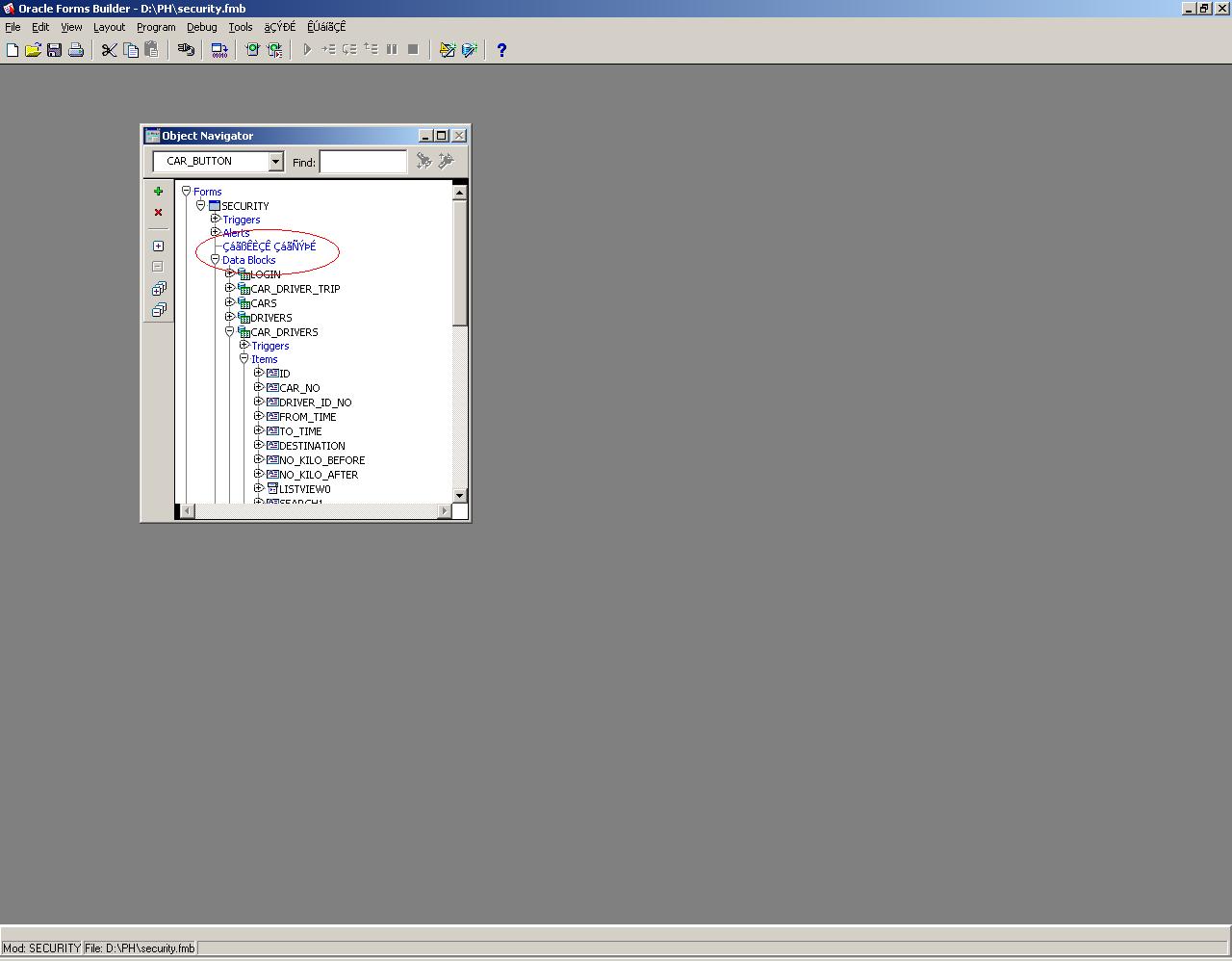Expand the Triggers node under SECURITY
This screenshot has width=1232, height=961.
point(216,219)
